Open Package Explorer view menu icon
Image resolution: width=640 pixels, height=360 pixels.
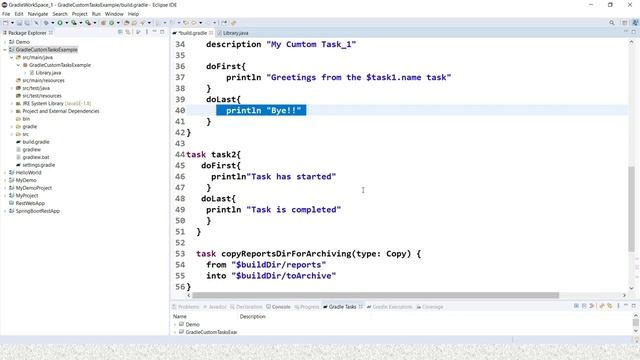[x=147, y=32]
